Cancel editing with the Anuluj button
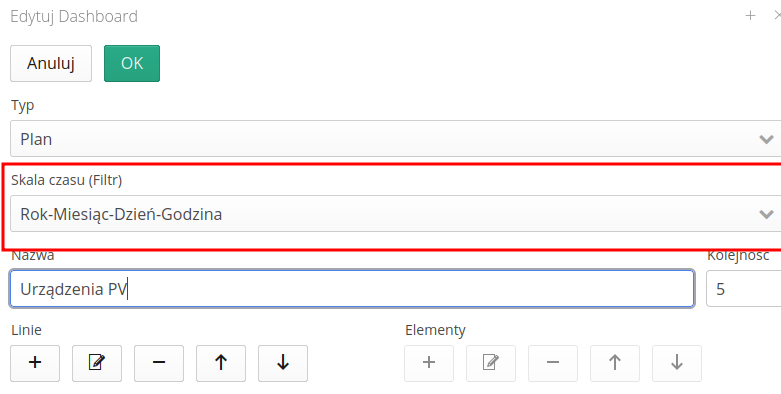 51,63
